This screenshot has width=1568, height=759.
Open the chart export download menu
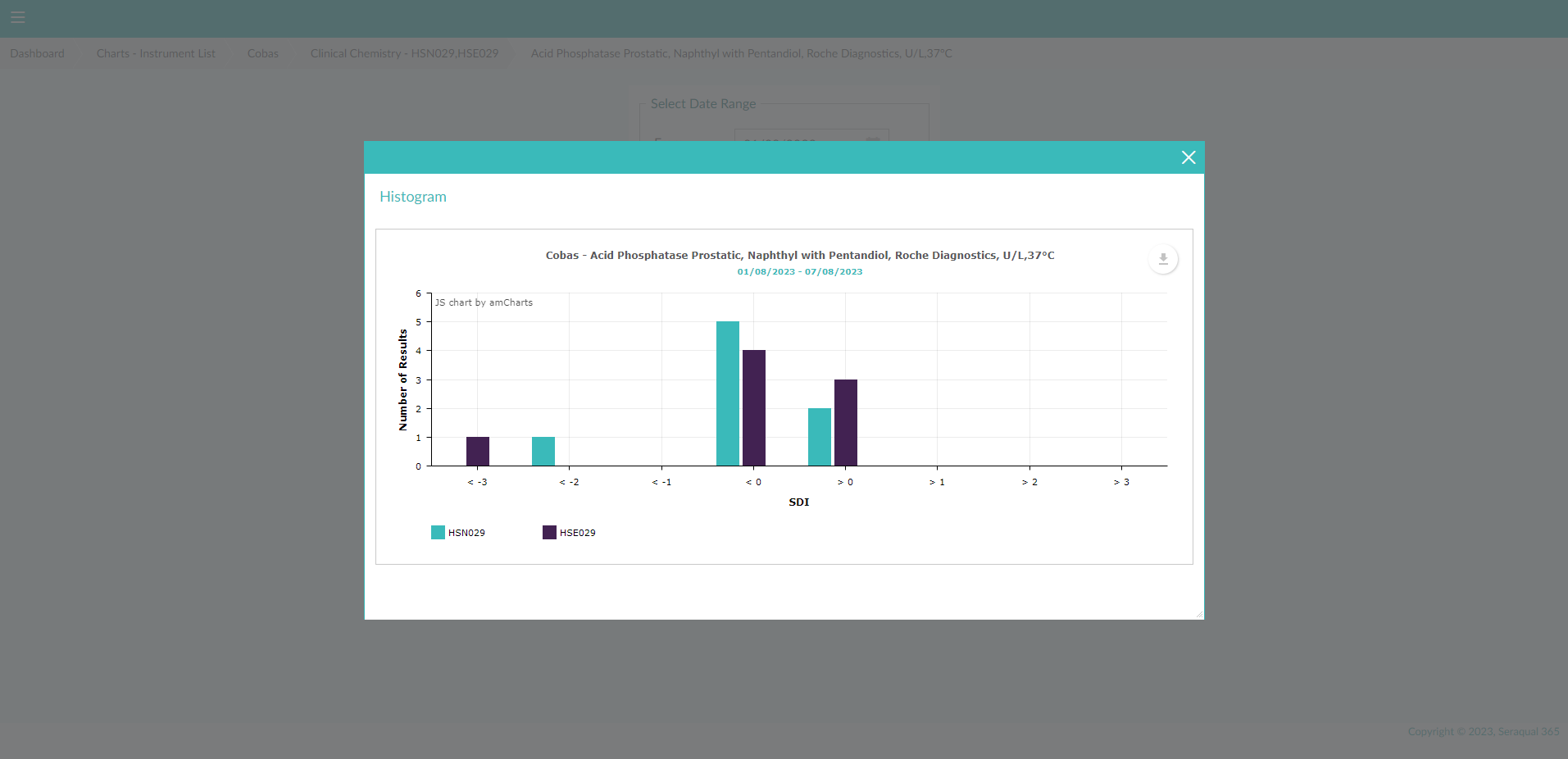pos(1163,259)
